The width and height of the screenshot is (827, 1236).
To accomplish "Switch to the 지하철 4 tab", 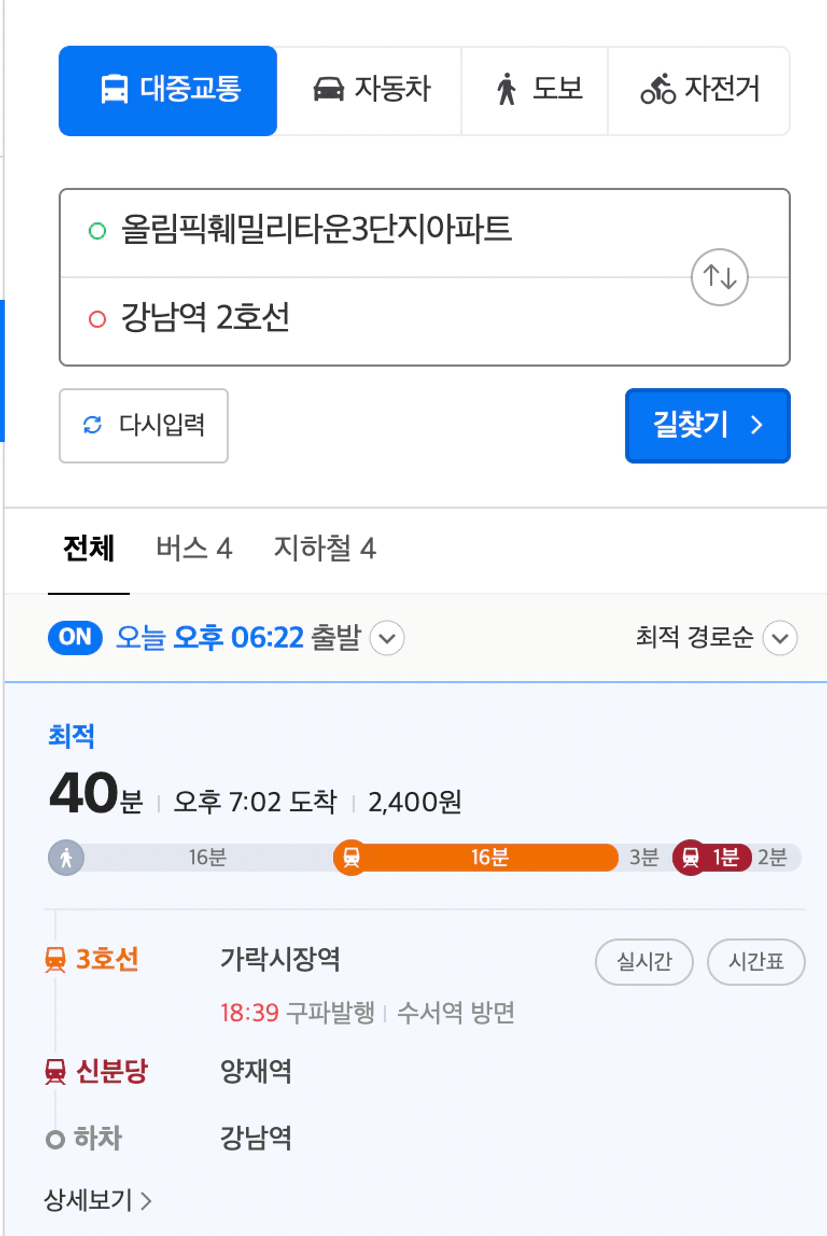I will pos(325,548).
